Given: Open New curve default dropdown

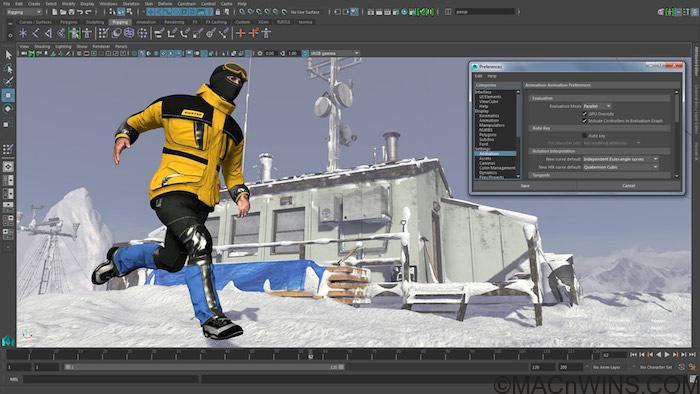Looking at the screenshot, I should pos(621,159).
